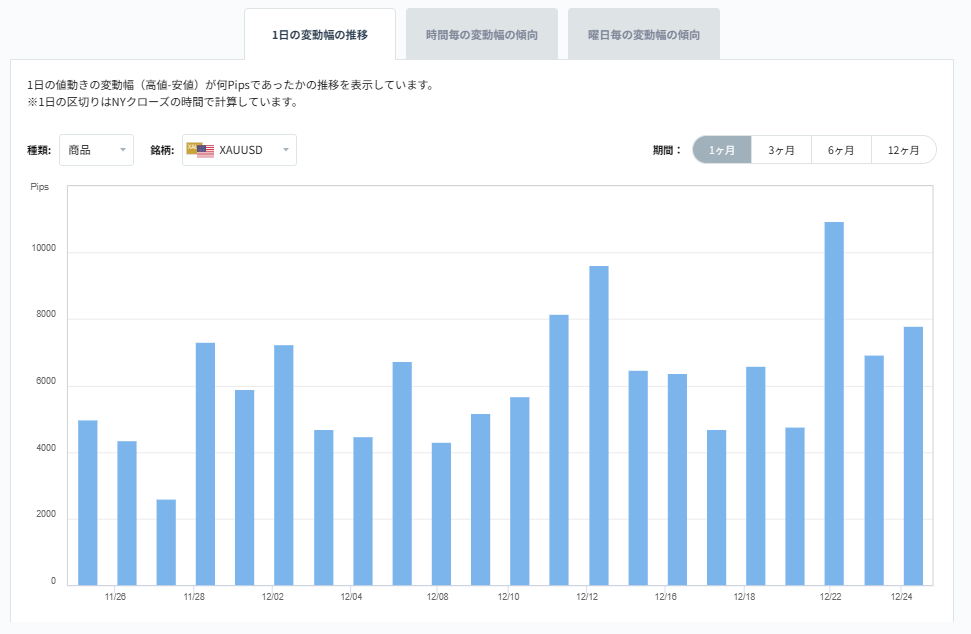Switch to the 曜日毎の変動幅の傾向 tab
Image resolution: width=971 pixels, height=634 pixels.
[x=645, y=32]
